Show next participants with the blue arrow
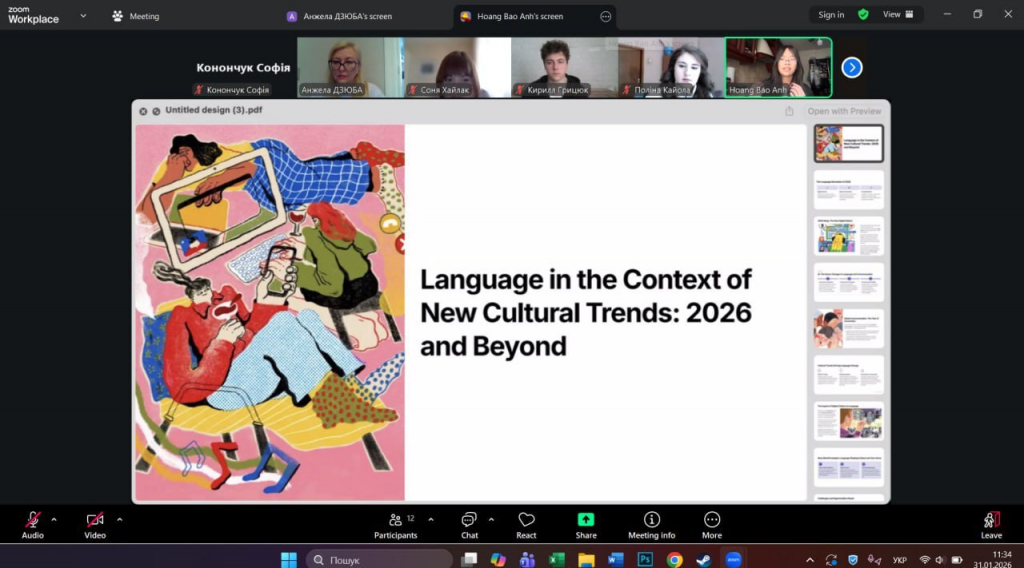This screenshot has width=1024, height=568. pos(852,67)
